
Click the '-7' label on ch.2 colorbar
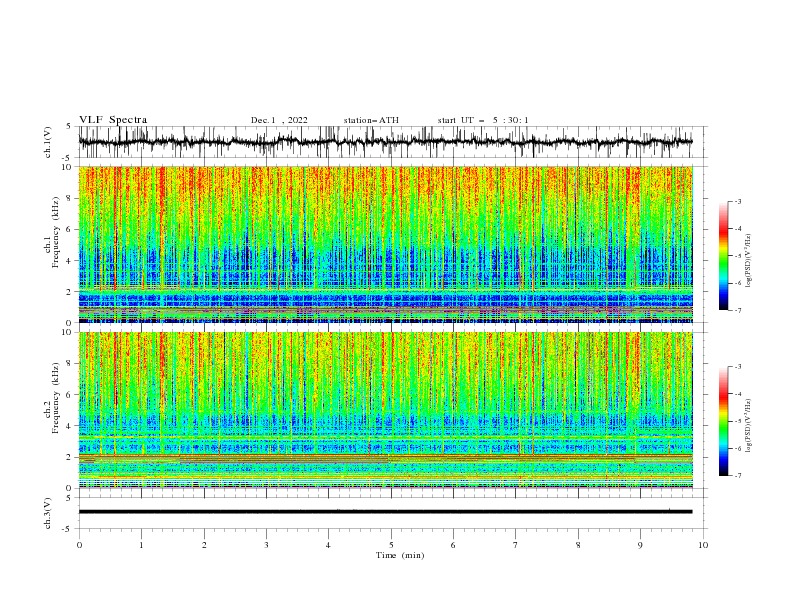click(x=737, y=475)
